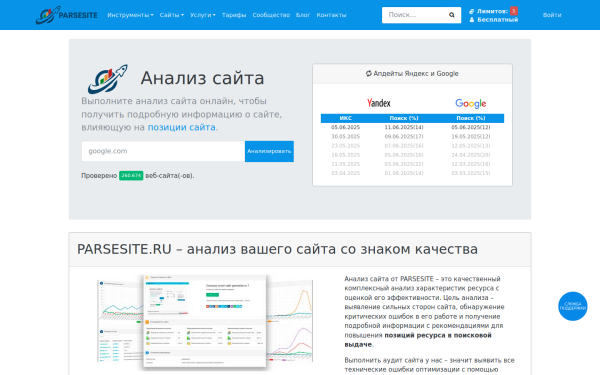
Task: Click the Войти login link
Action: (x=552, y=15)
